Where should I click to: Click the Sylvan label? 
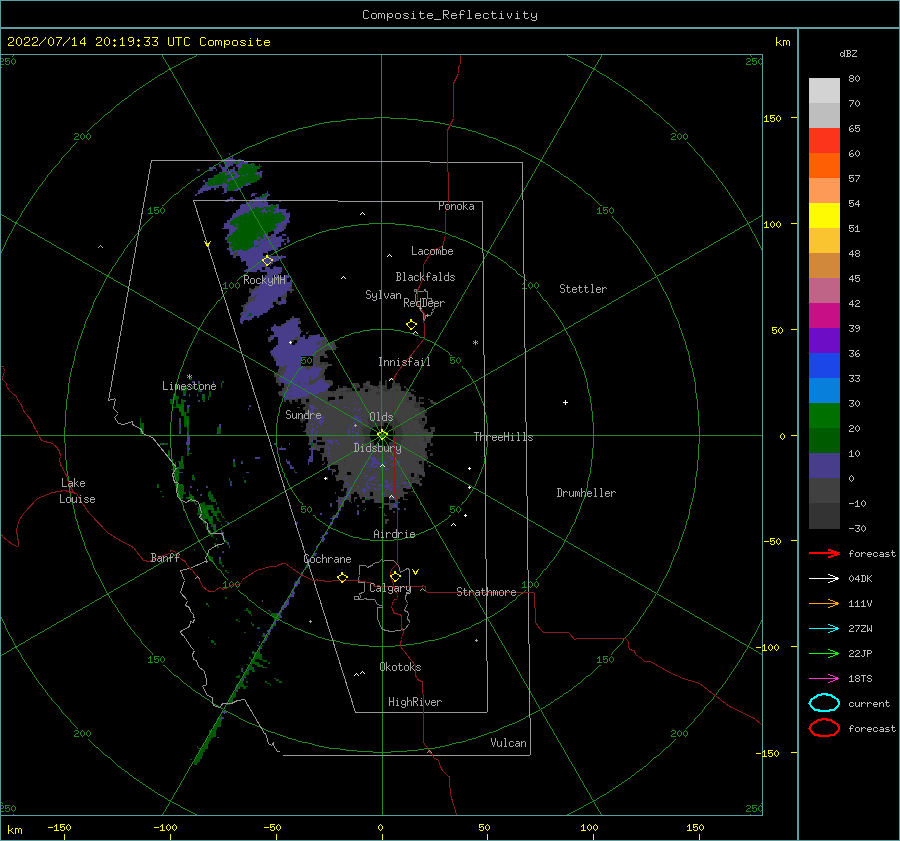383,295
